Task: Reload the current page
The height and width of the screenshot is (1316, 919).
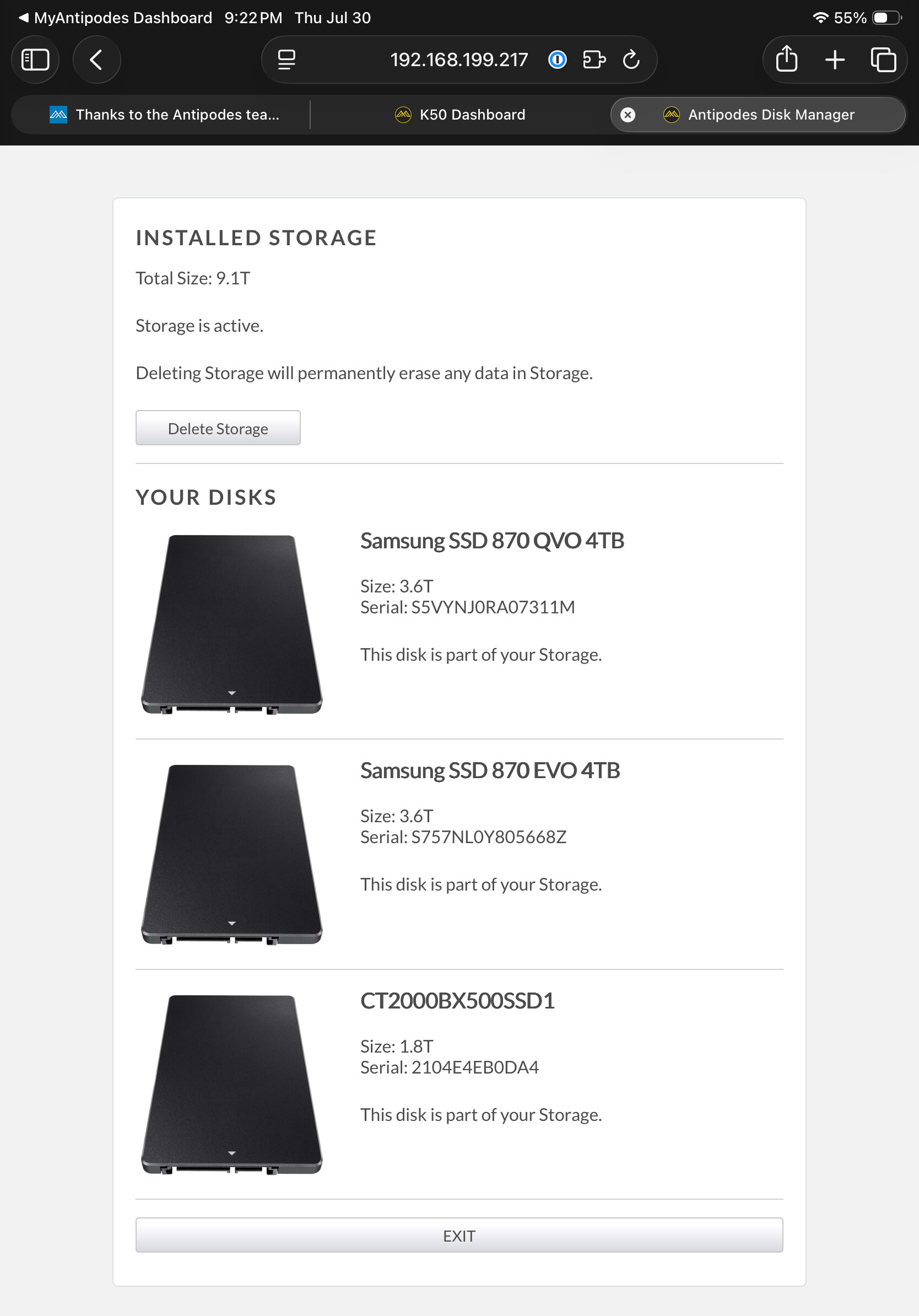Action: [x=631, y=60]
